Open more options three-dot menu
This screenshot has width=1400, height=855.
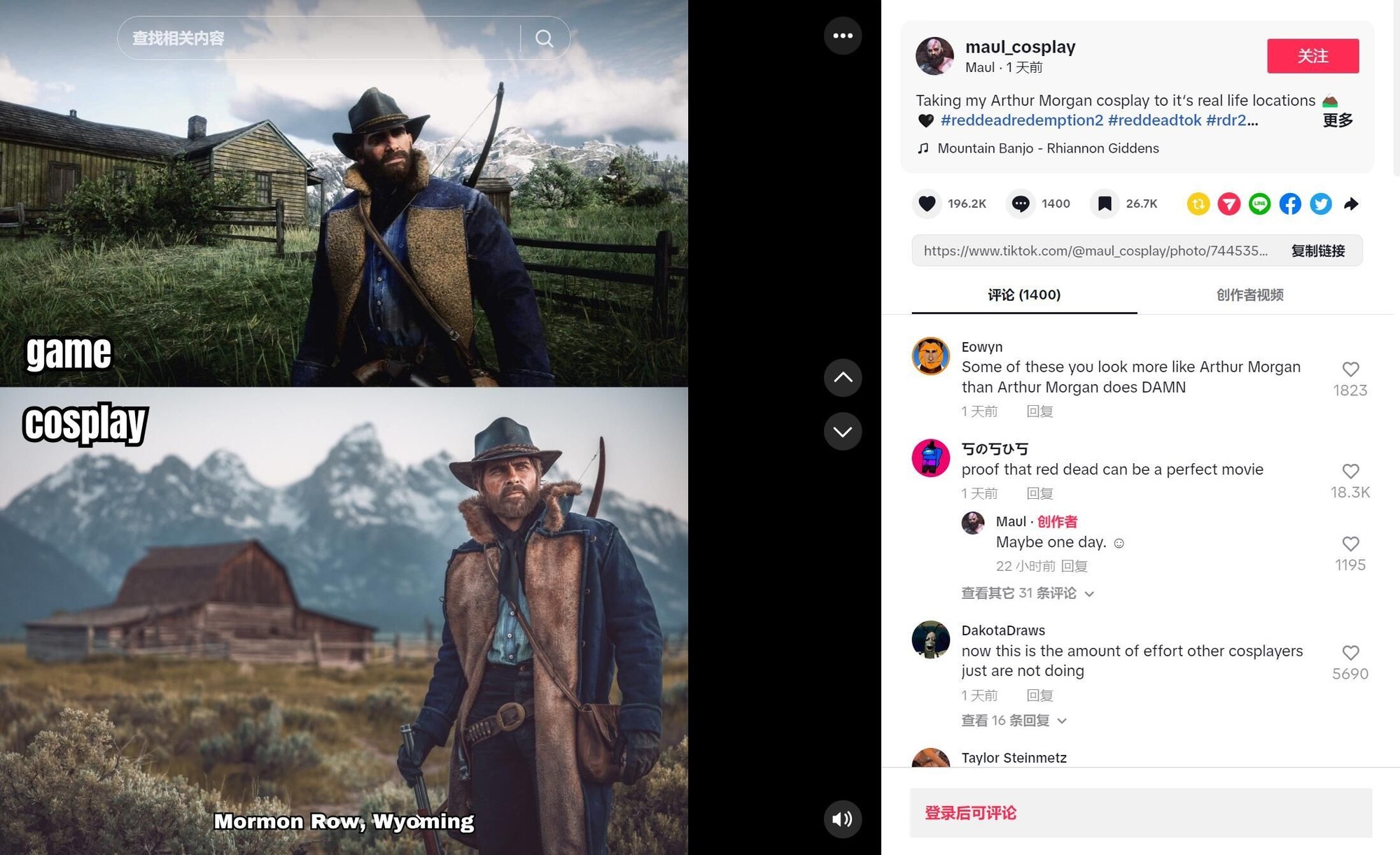point(843,36)
